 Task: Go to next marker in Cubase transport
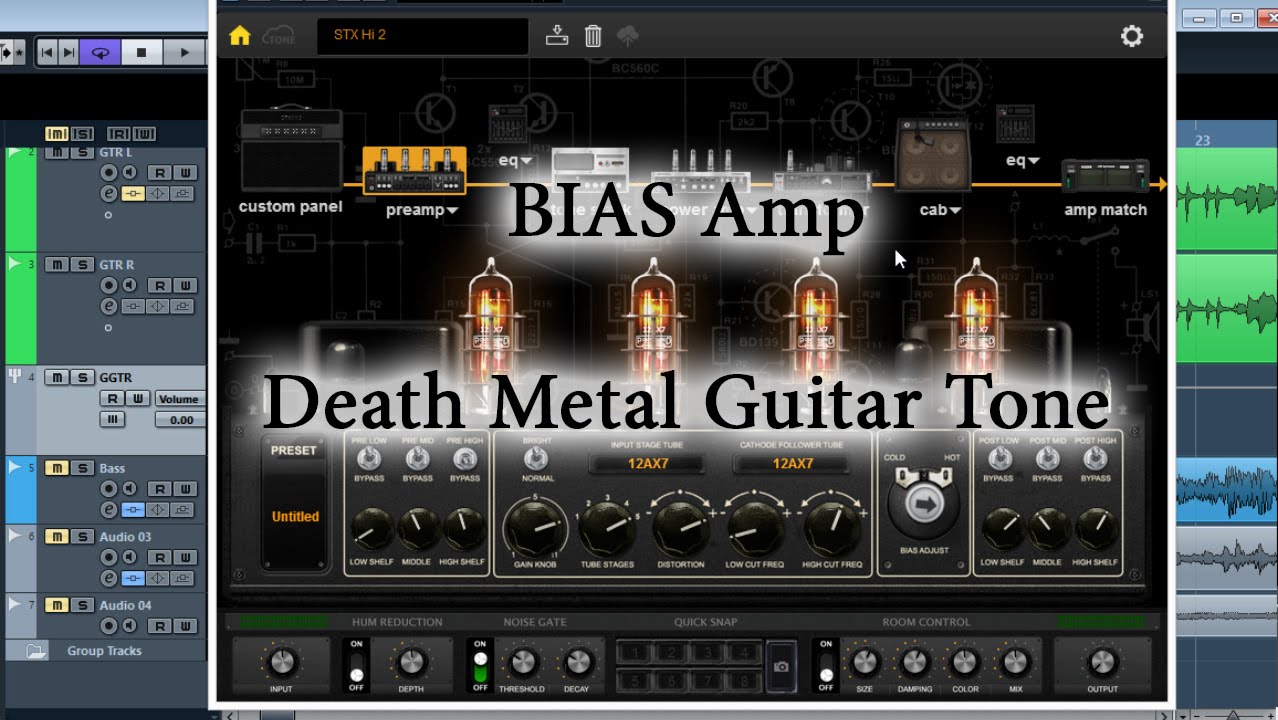(x=68, y=52)
